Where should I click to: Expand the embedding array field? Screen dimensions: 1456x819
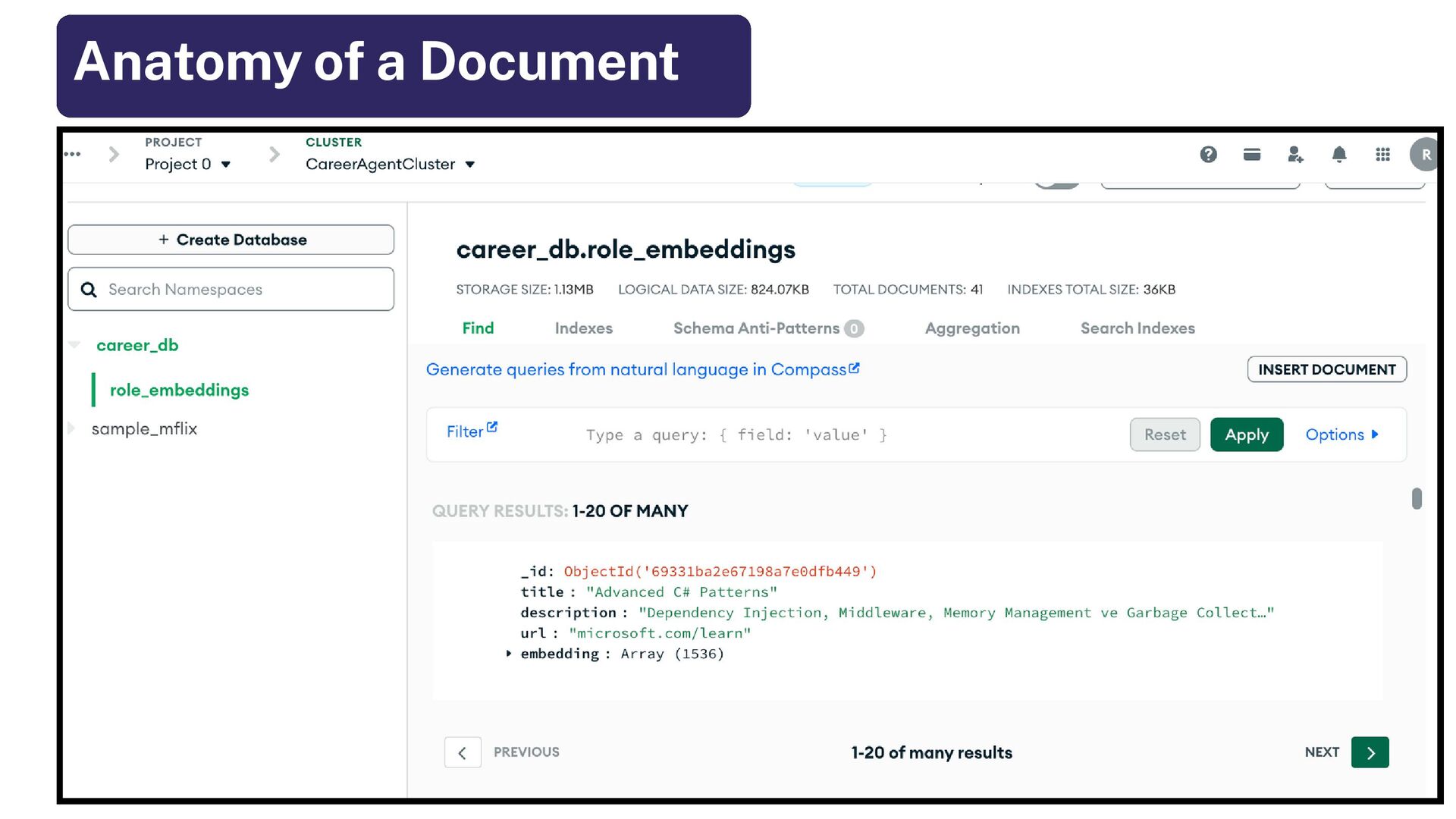(509, 653)
